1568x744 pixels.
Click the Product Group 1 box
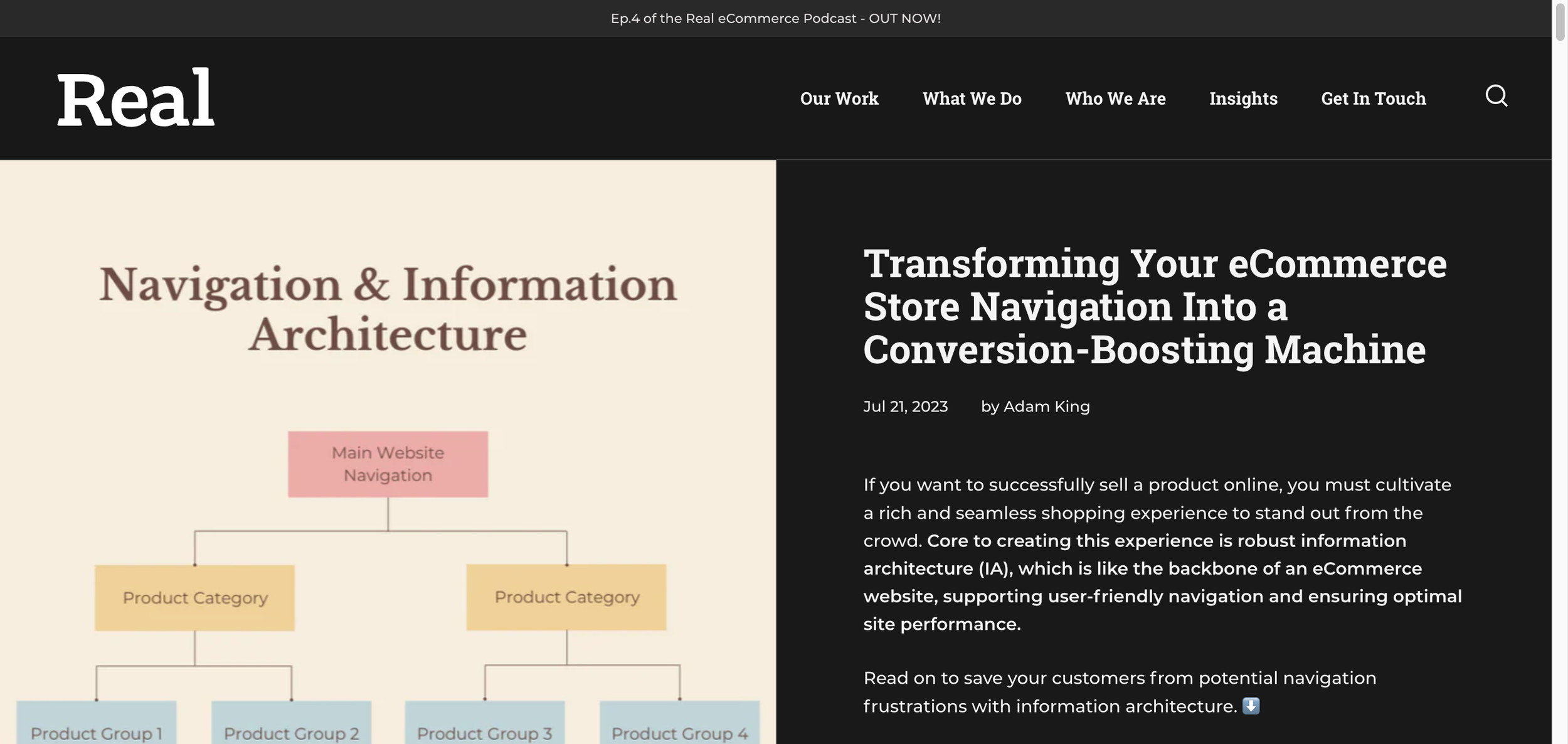(96, 726)
